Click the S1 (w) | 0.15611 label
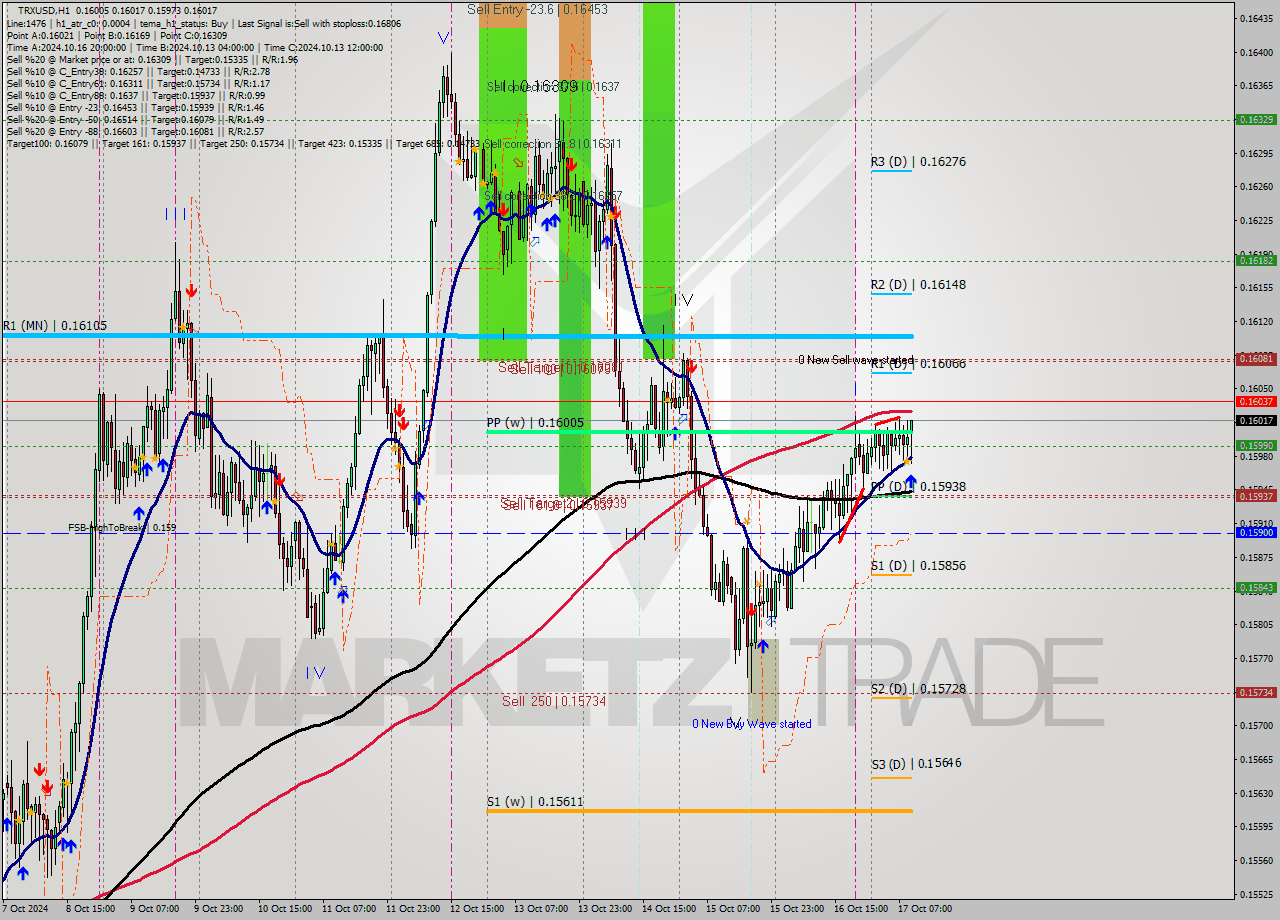 (535, 802)
